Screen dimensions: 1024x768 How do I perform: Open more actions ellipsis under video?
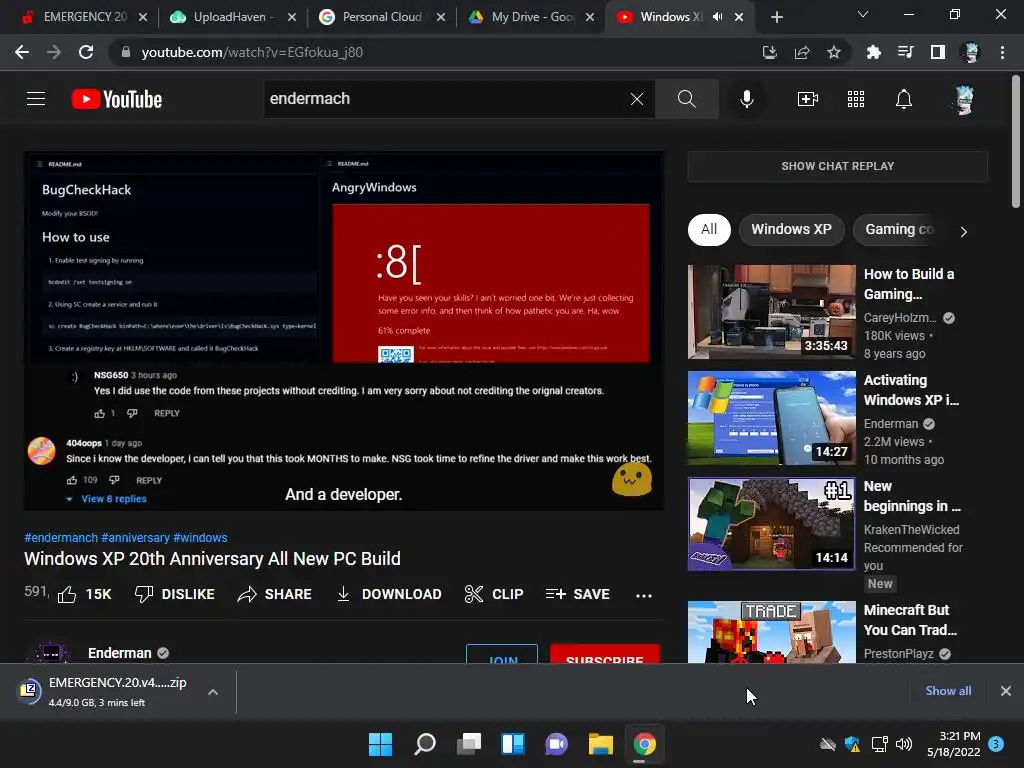pyautogui.click(x=644, y=595)
